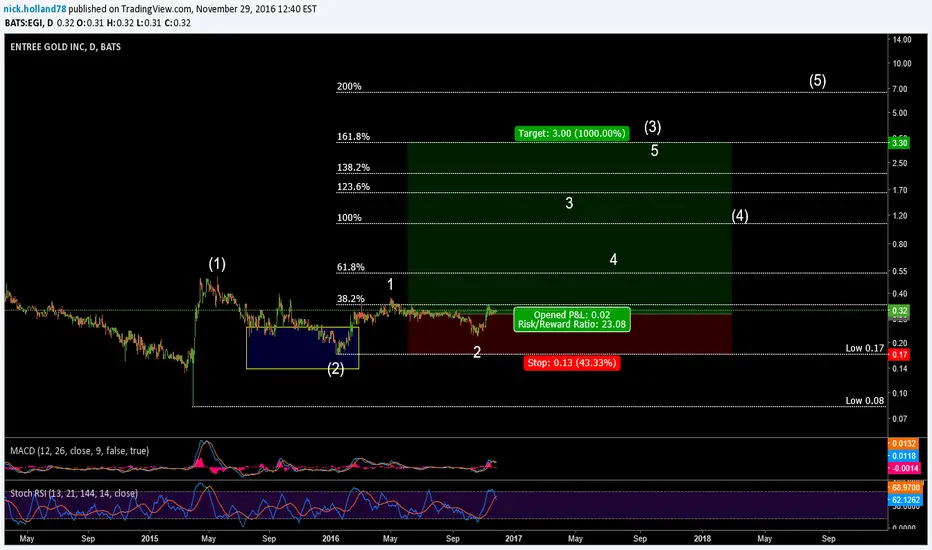Select the (1) wave label
The height and width of the screenshot is (550, 932).
click(217, 264)
